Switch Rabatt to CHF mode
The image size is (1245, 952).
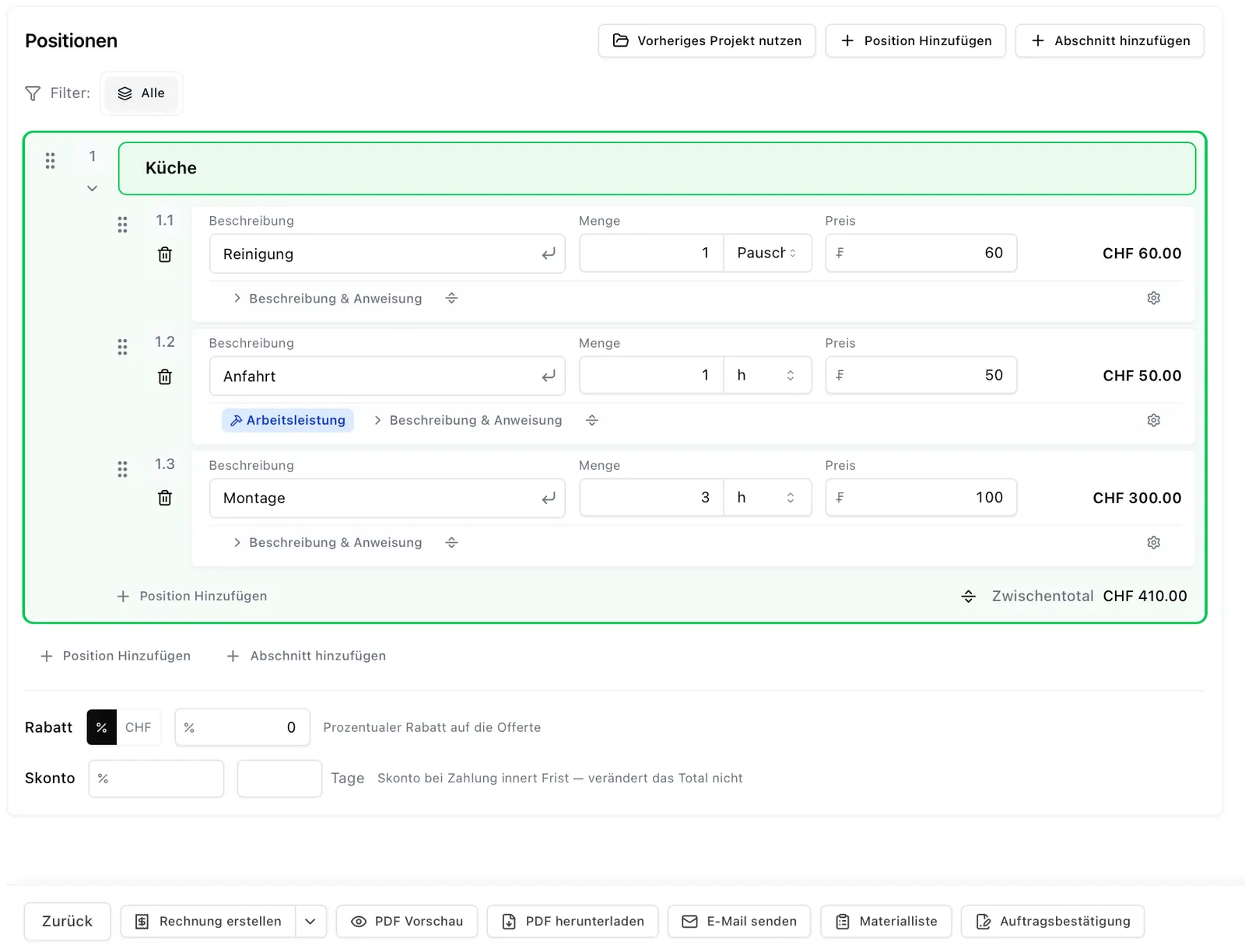pyautogui.click(x=139, y=727)
